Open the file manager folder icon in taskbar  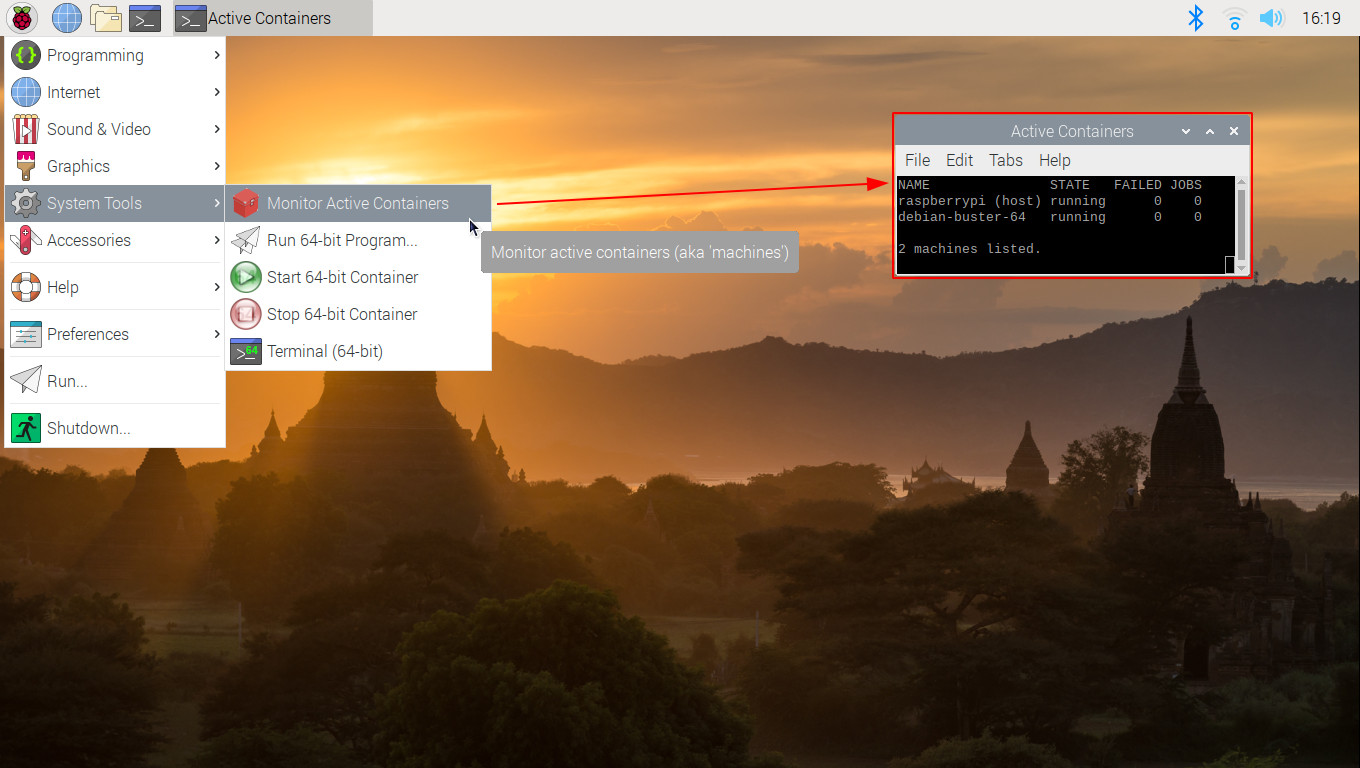[105, 18]
